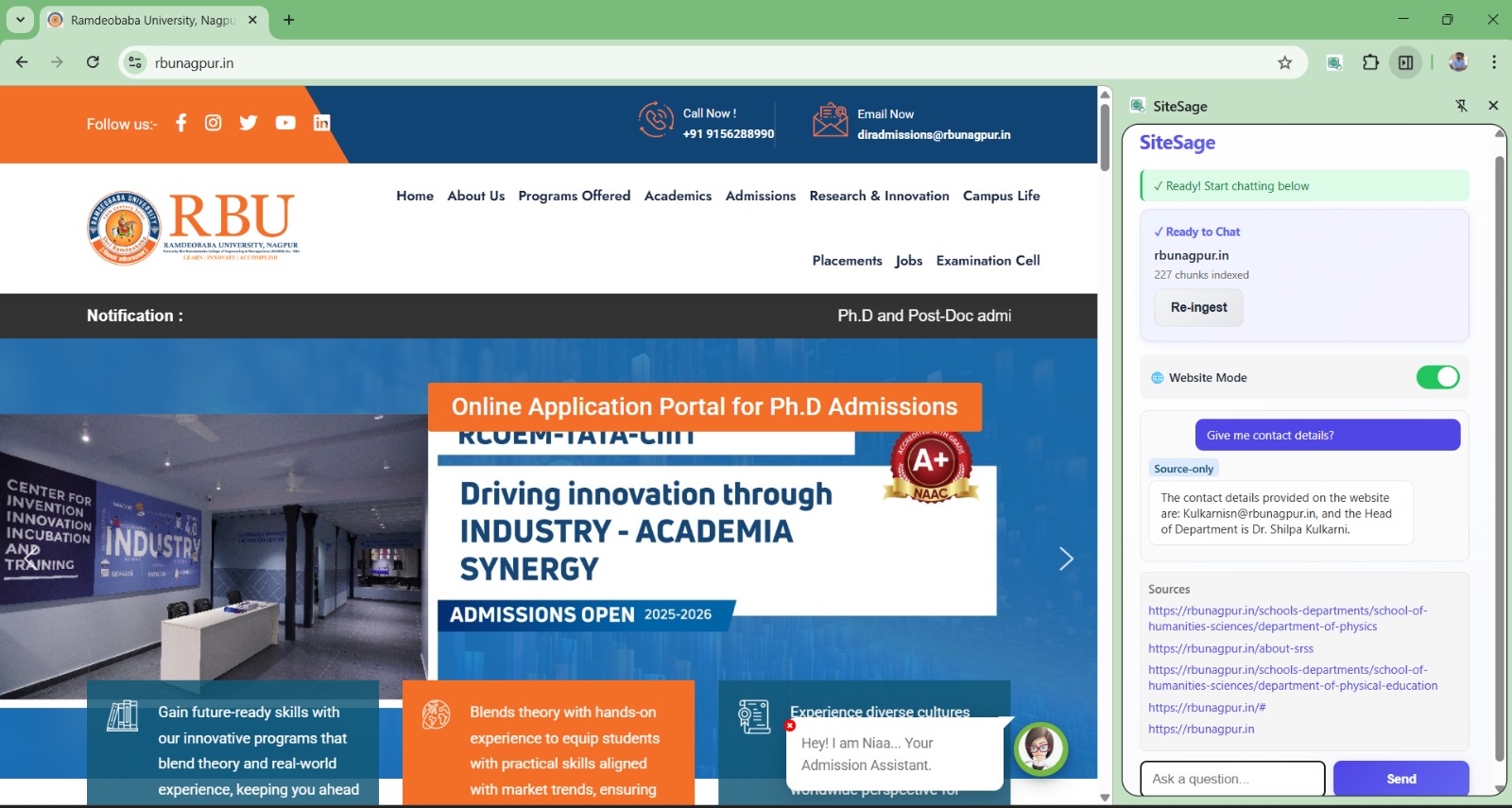Advance the banner with the next arrow
The height and width of the screenshot is (808, 1512).
1066,559
